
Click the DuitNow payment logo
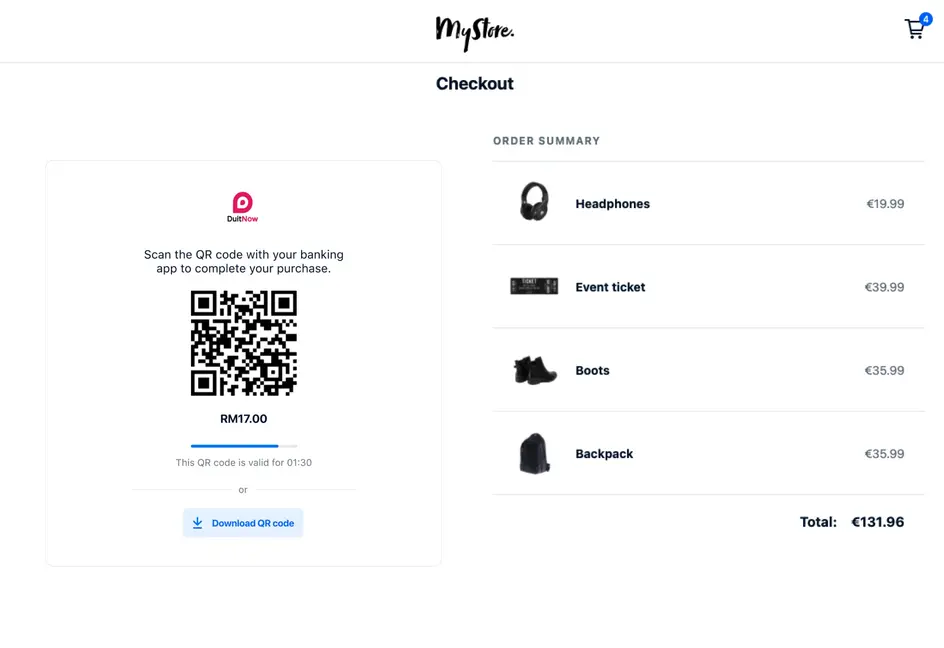(x=242, y=206)
